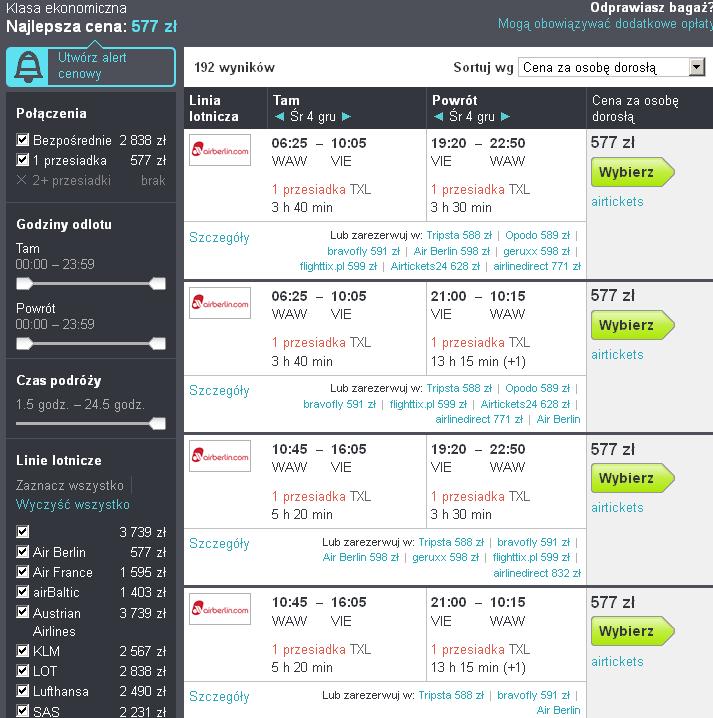Uncheck the Lufthansa airline filter
713x718 pixels.
click(x=22, y=691)
